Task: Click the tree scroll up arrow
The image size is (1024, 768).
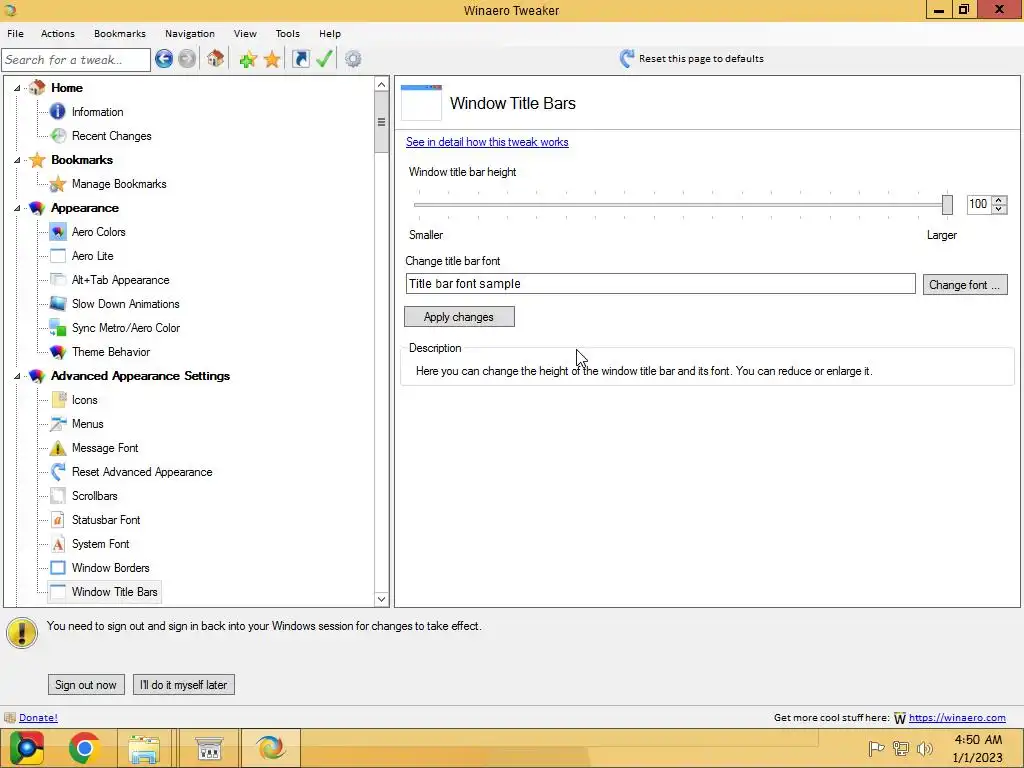Action: tap(381, 84)
